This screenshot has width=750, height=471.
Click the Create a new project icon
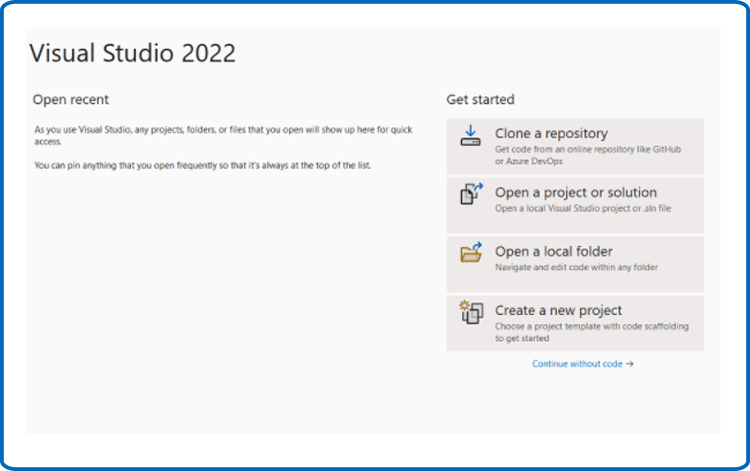point(471,312)
